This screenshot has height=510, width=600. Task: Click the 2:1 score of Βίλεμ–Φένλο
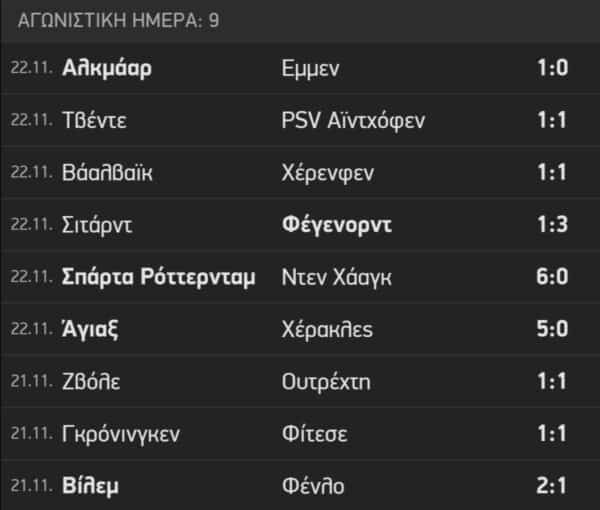(551, 486)
